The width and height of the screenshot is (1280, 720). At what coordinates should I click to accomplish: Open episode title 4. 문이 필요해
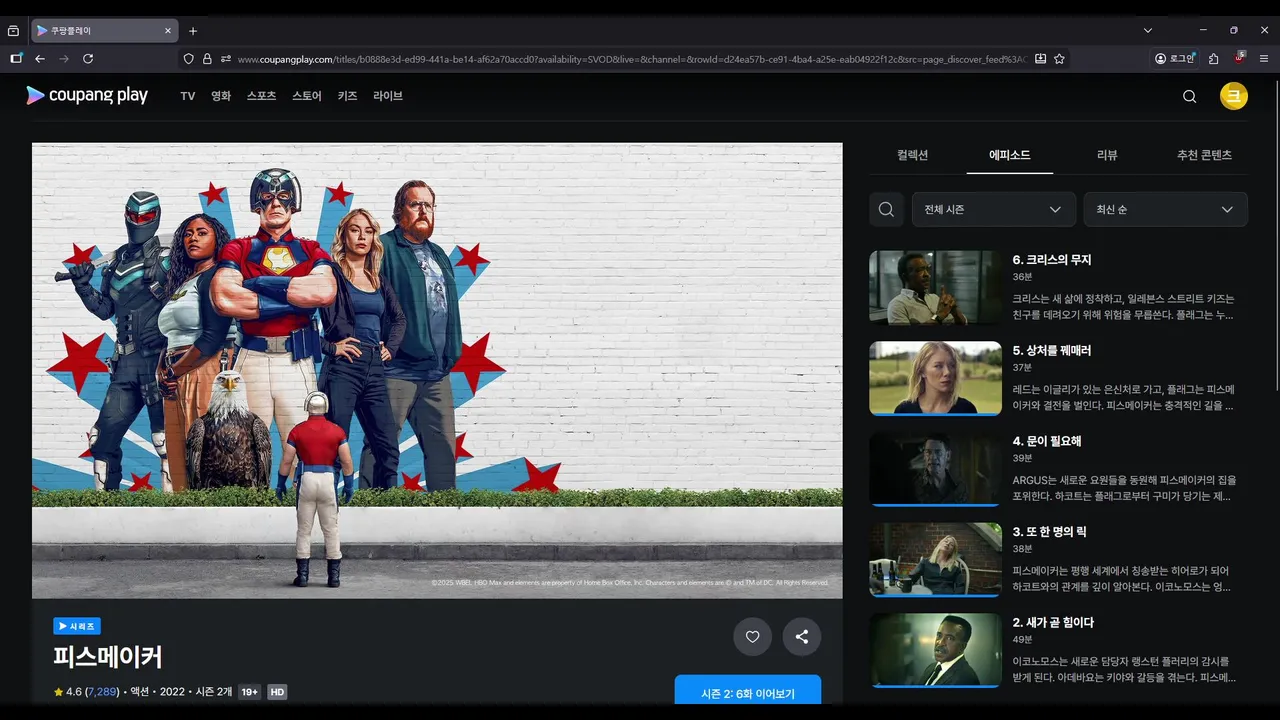[x=1047, y=441]
